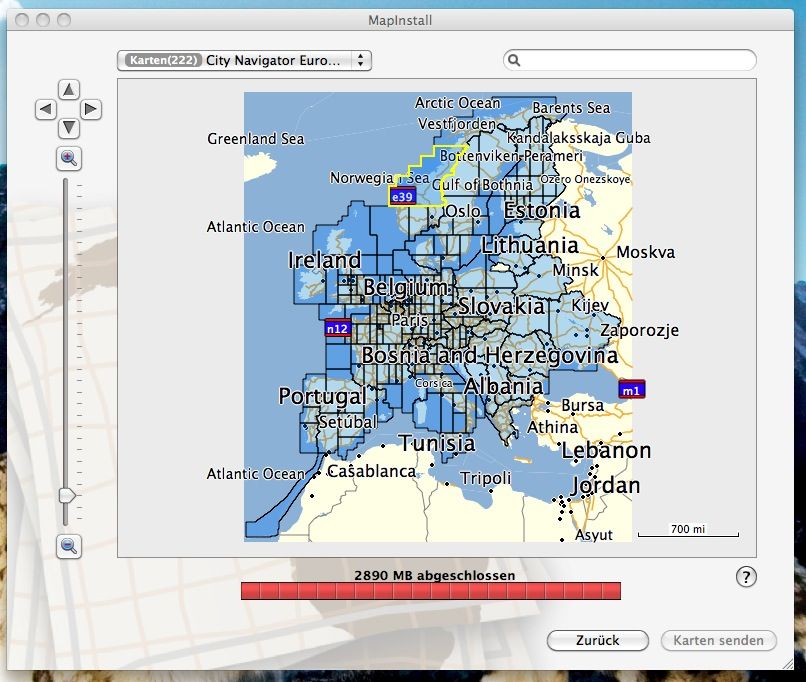This screenshot has width=806, height=682.
Task: Click the Paris label on the map
Action: [410, 321]
